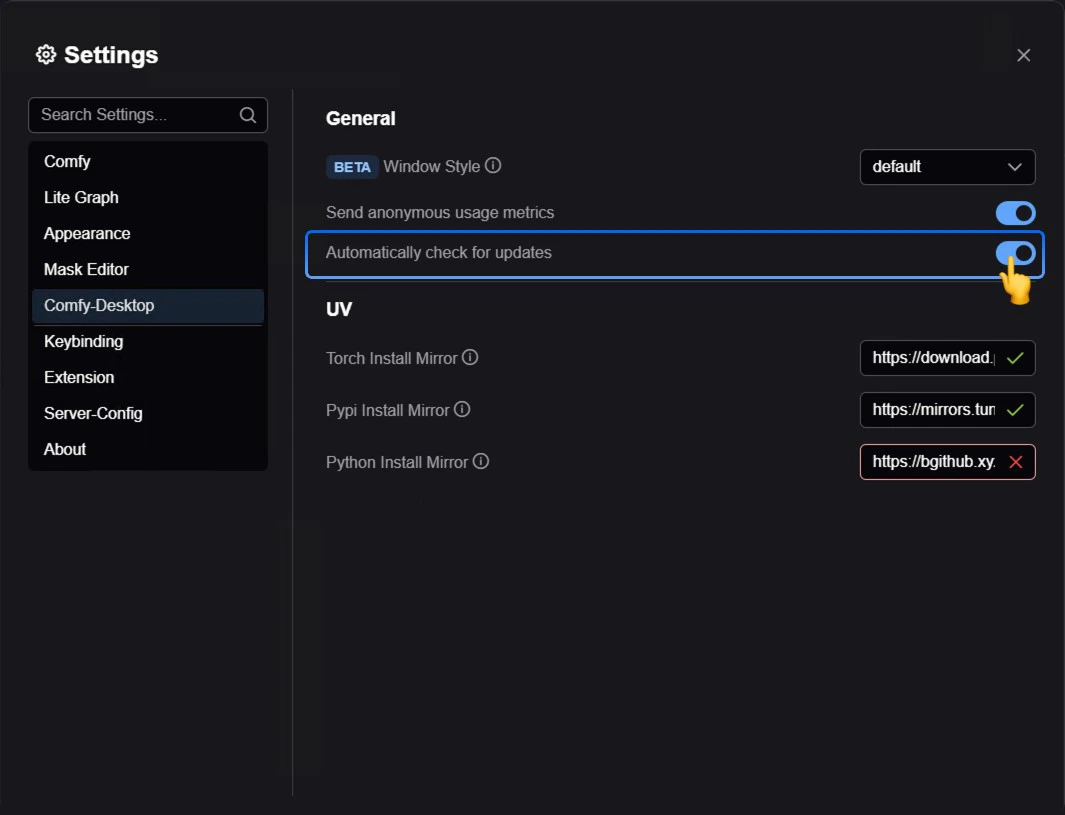Click the green checkmark beside Pypi mirror URL

point(1017,410)
